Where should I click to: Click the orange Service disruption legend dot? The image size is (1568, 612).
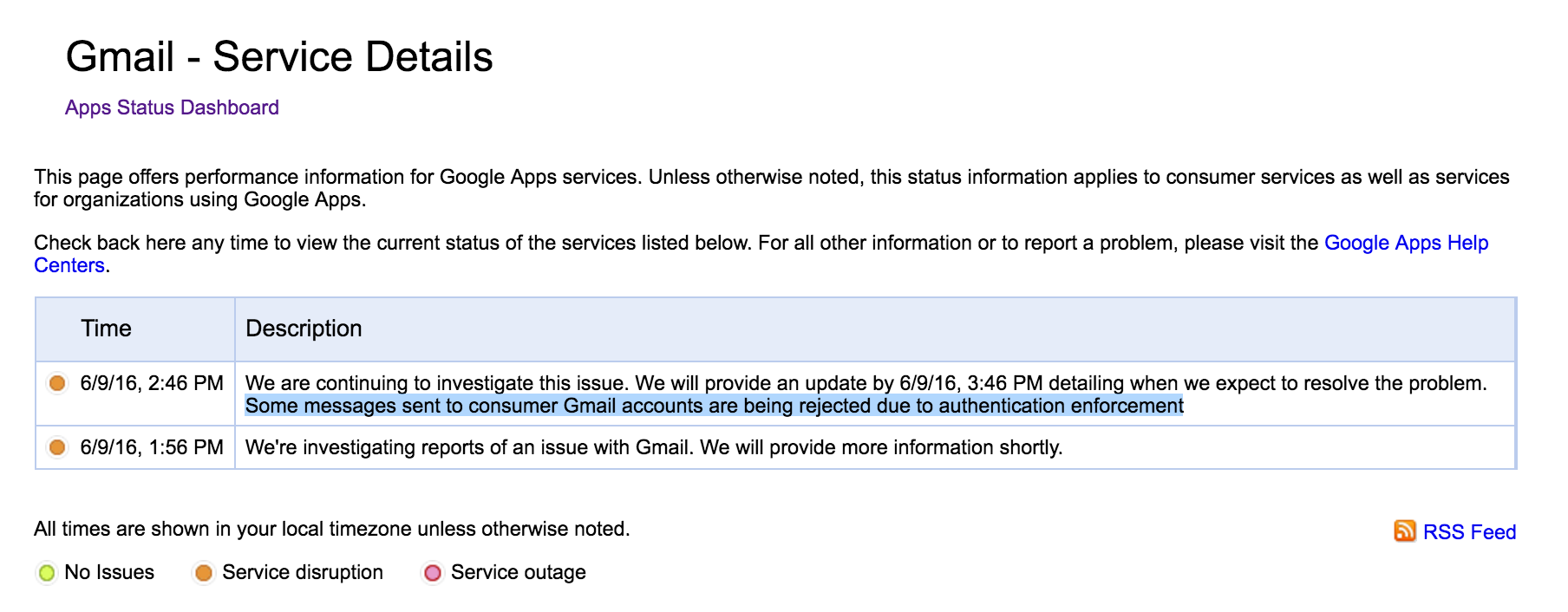pyautogui.click(x=204, y=573)
